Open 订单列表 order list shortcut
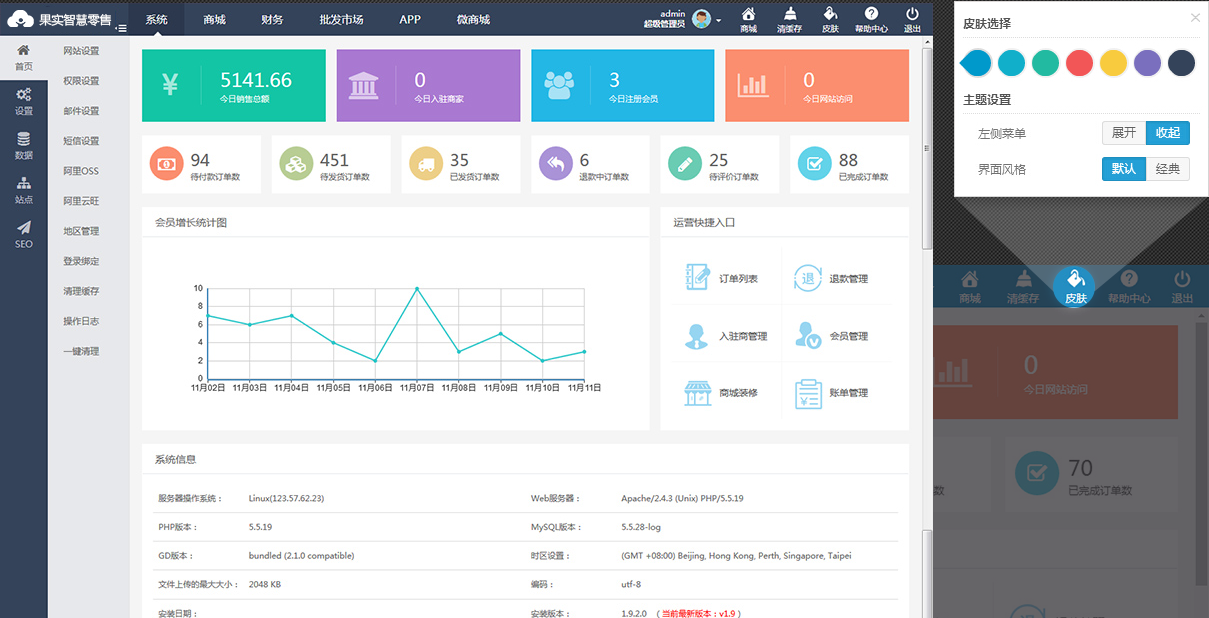This screenshot has height=618, width=1209. click(x=722, y=278)
